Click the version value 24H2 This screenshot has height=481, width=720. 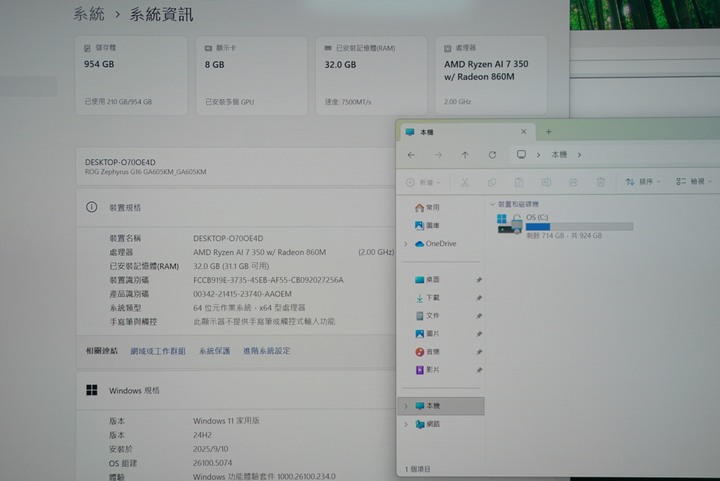tap(202, 435)
